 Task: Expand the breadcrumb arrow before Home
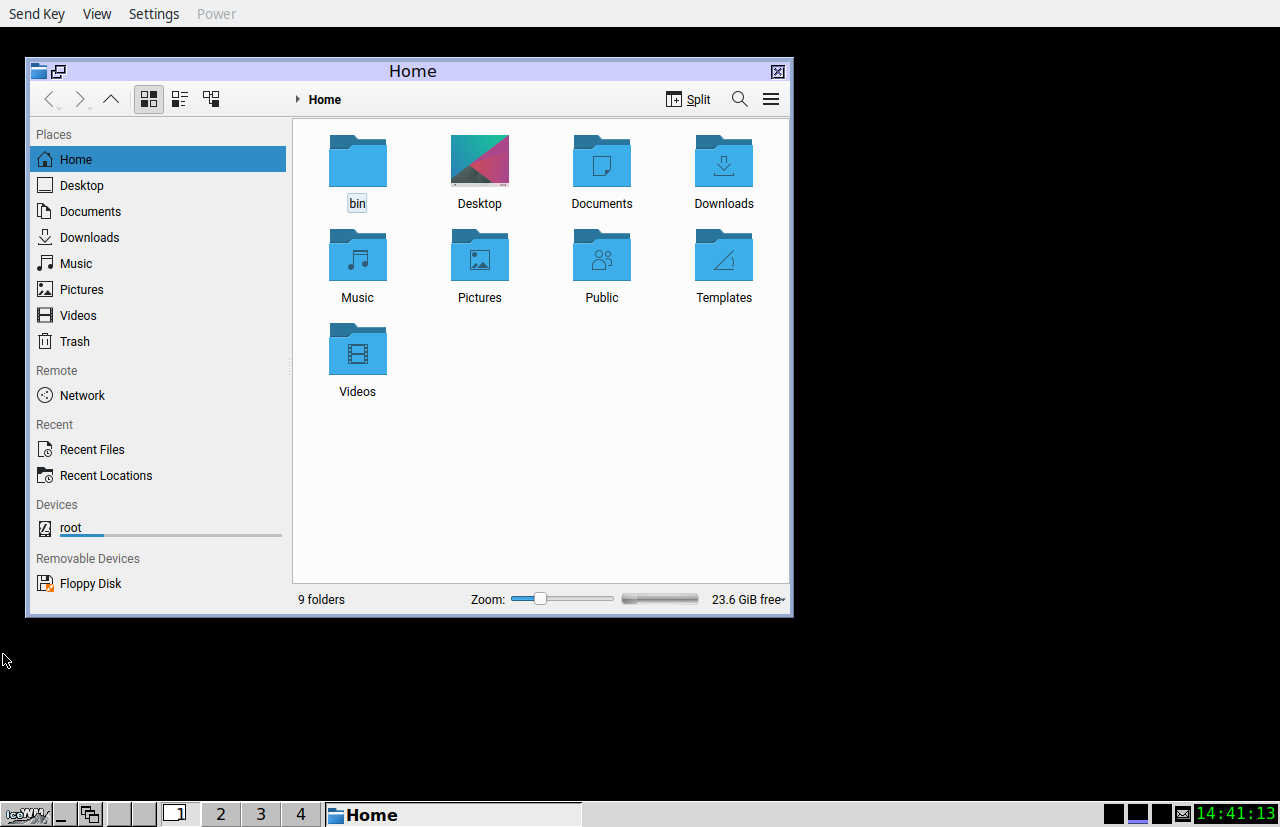click(298, 99)
